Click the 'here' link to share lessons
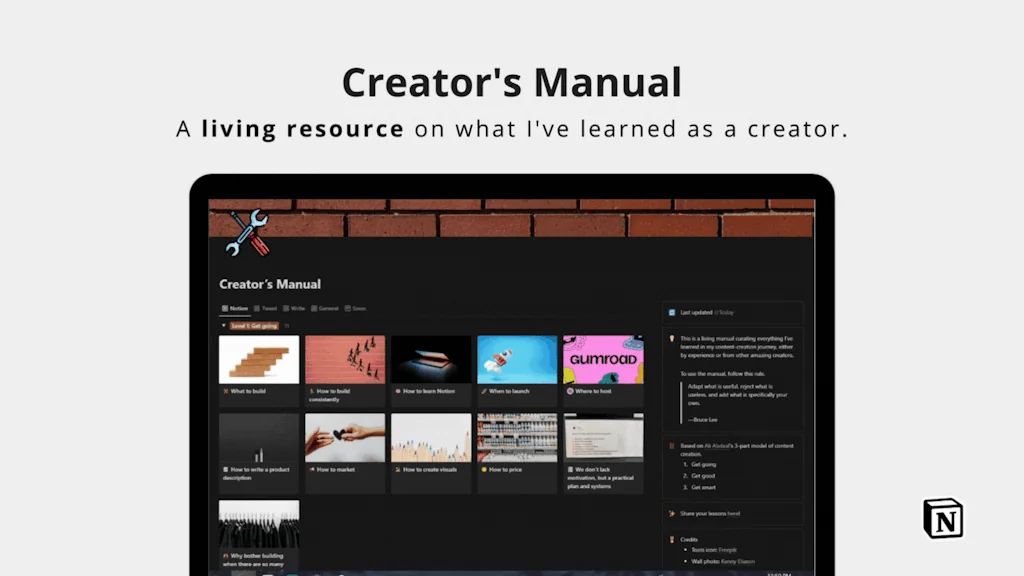Viewport: 1024px width, 576px height. pyautogui.click(x=734, y=513)
